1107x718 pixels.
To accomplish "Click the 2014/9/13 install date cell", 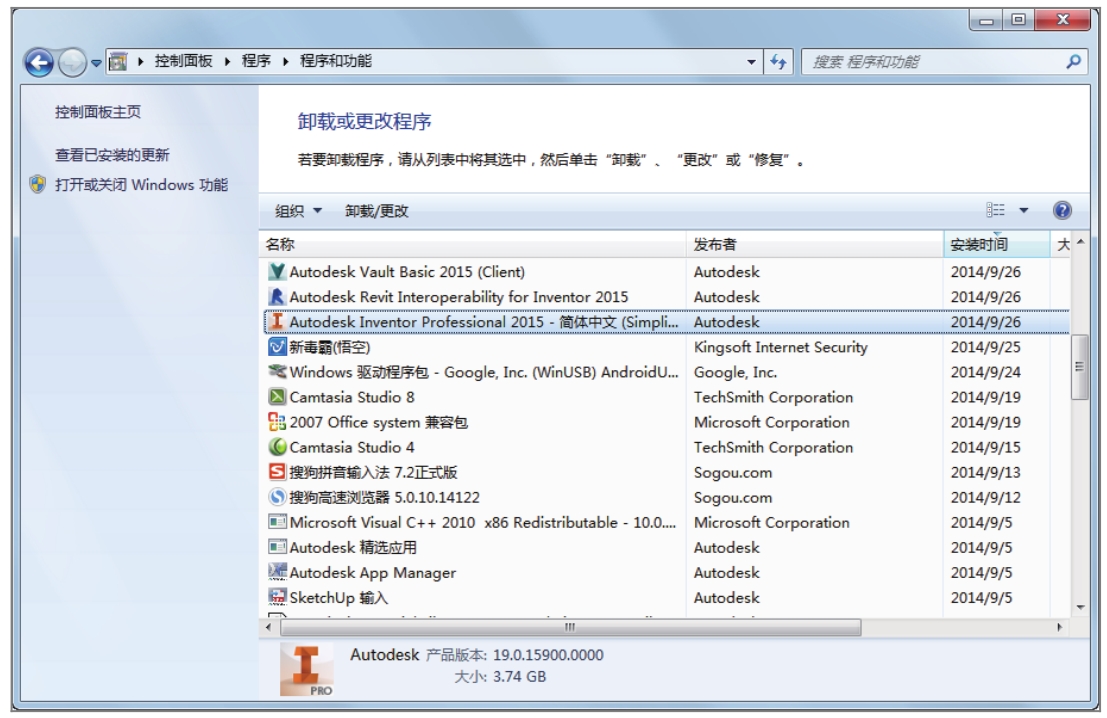I will tap(986, 472).
